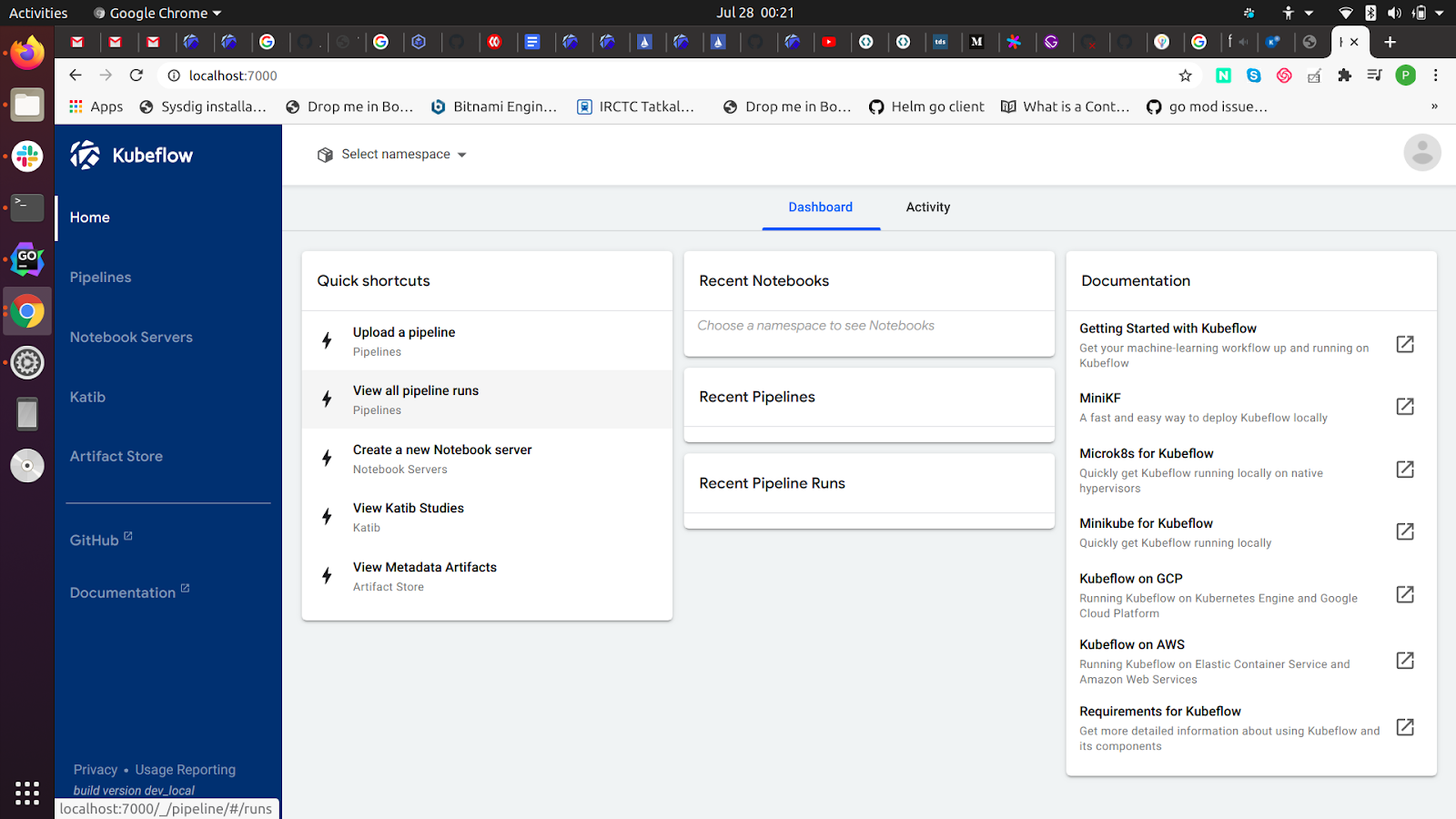
Task: Click the lightning icon beside Upload a pipeline
Action: click(x=327, y=340)
